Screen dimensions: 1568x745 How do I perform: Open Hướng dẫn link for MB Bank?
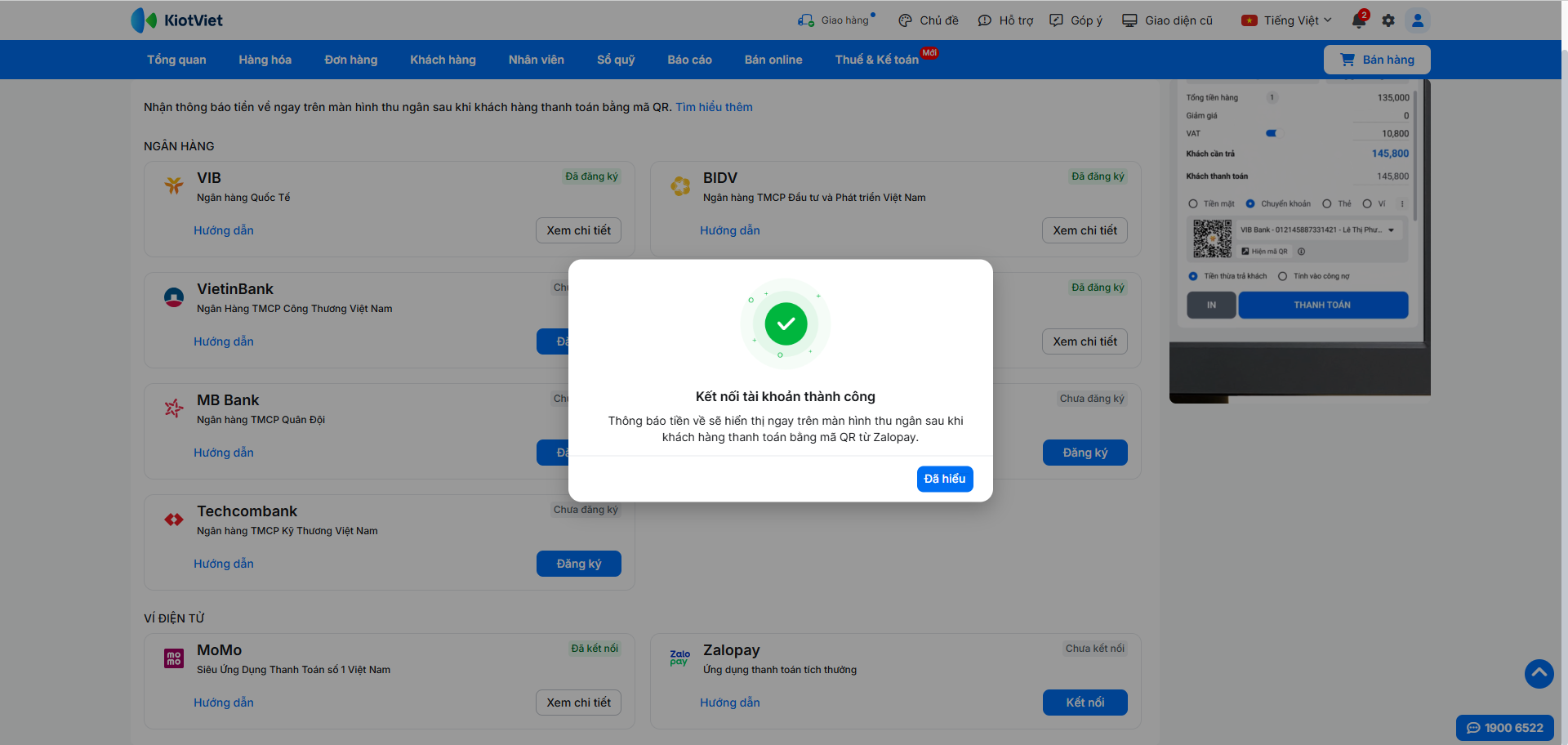coord(224,453)
